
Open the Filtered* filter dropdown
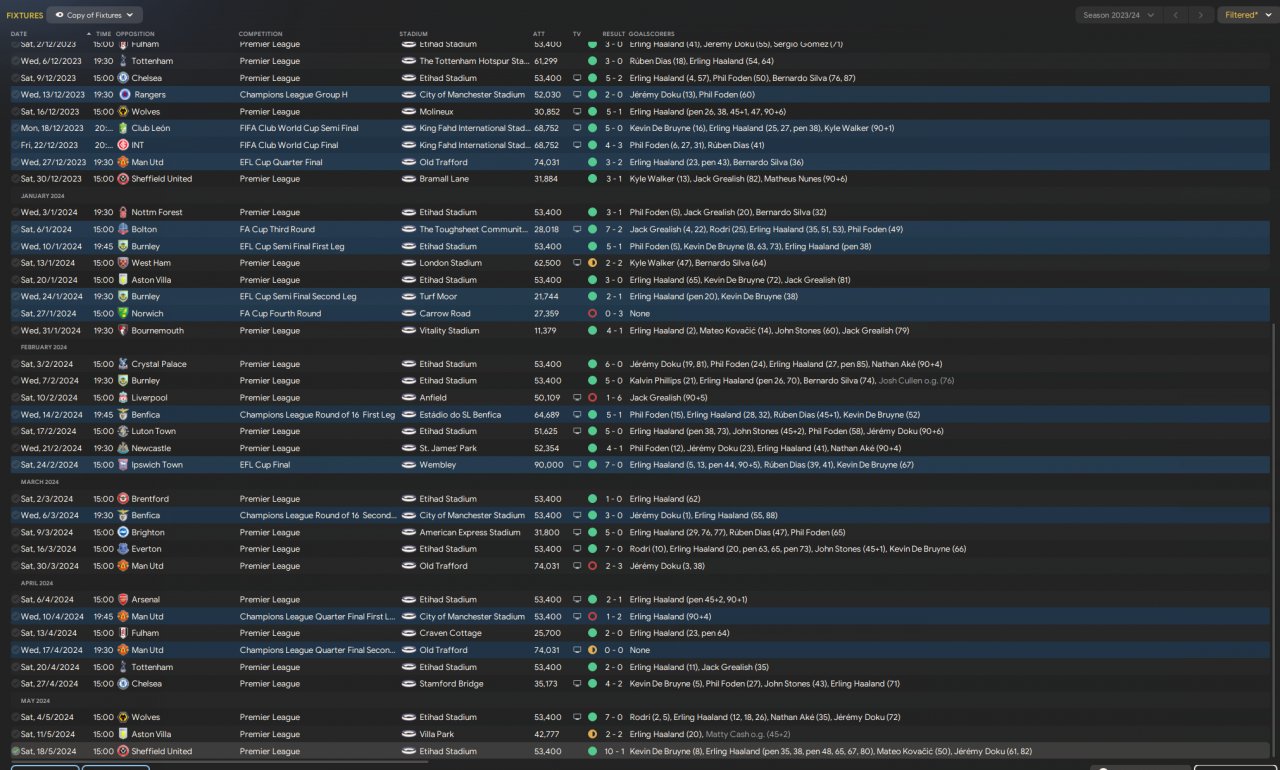pos(1247,15)
